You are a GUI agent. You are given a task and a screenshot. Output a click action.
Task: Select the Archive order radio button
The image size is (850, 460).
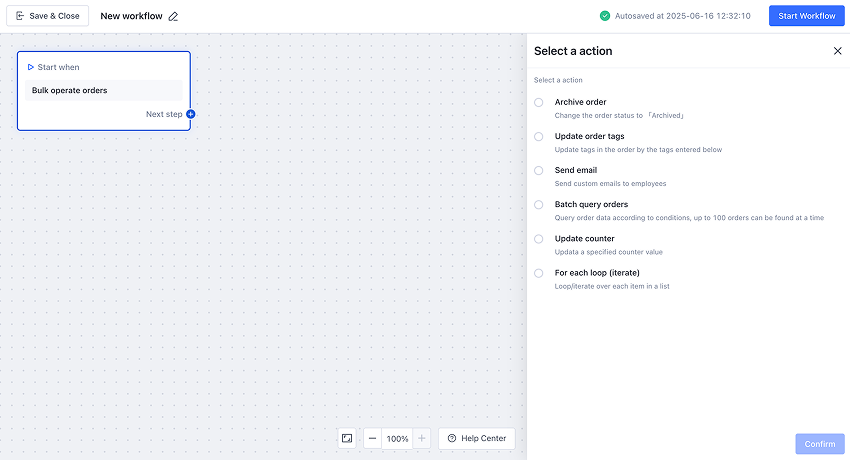click(x=539, y=102)
